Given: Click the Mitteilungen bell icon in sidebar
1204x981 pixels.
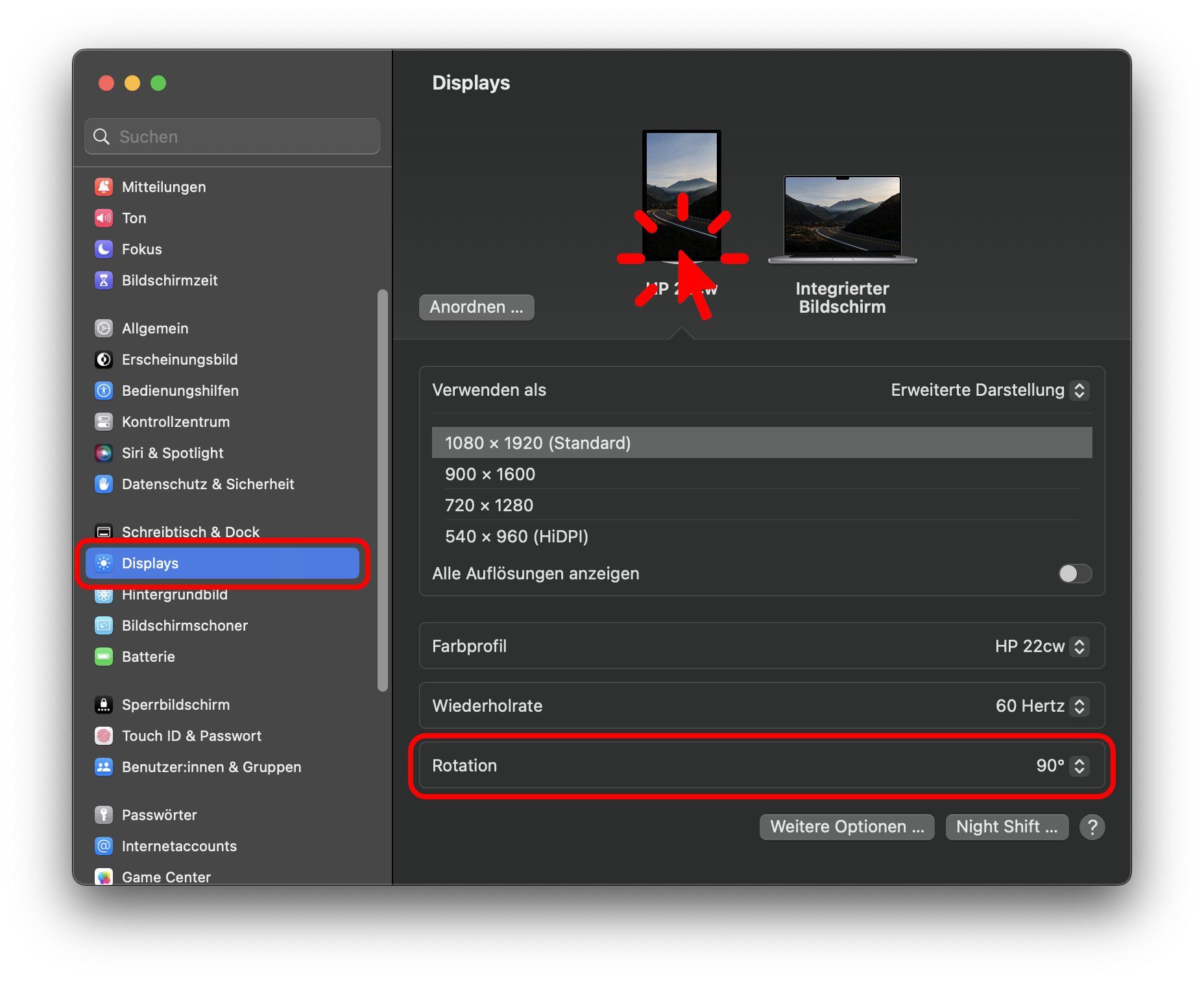Looking at the screenshot, I should [x=104, y=187].
